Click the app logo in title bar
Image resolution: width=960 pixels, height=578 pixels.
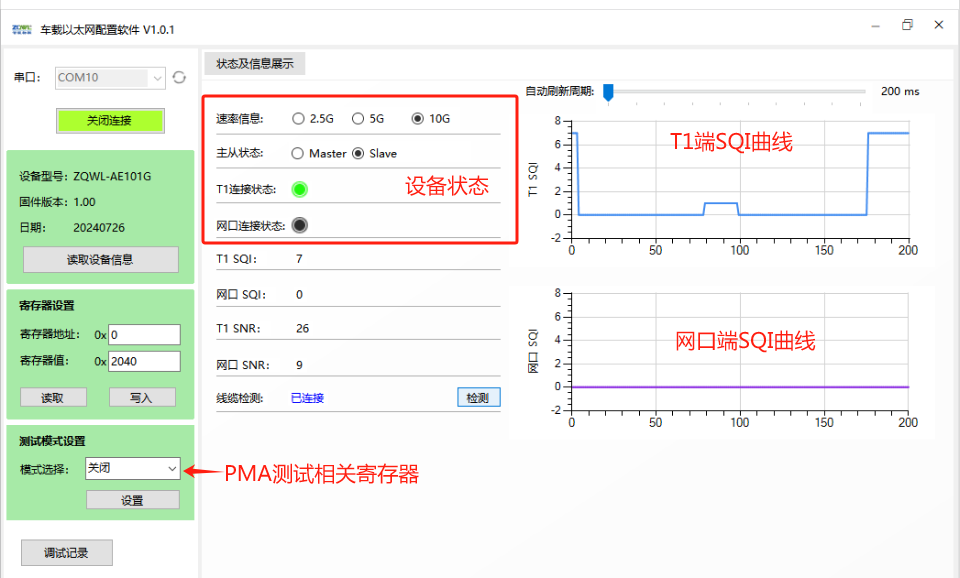23,30
